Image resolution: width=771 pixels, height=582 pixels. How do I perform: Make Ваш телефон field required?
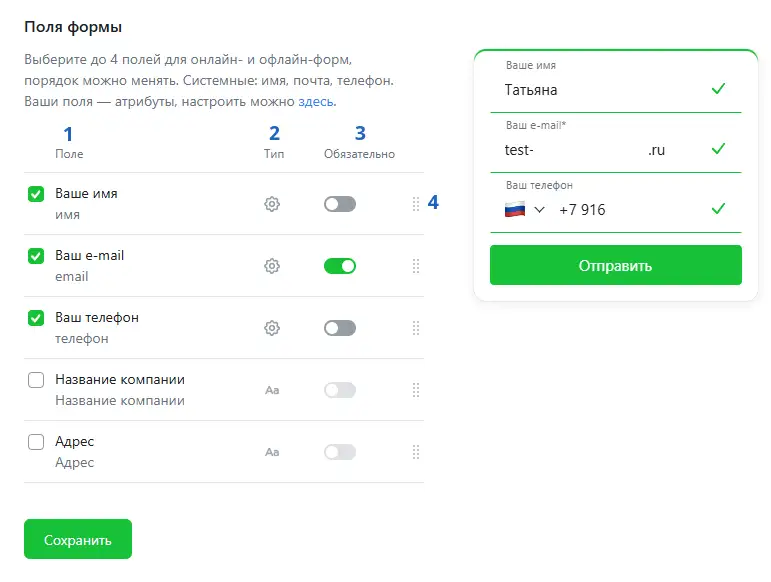coord(340,328)
